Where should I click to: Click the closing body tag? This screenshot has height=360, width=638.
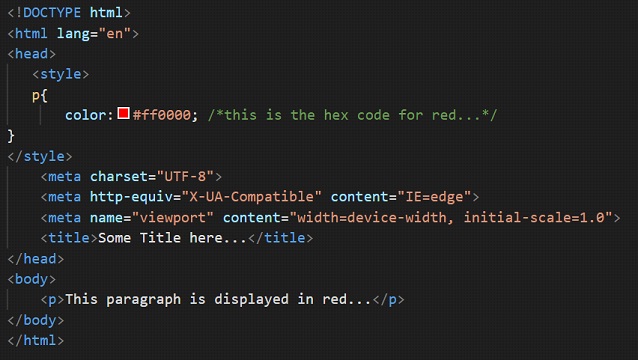click(x=36, y=320)
